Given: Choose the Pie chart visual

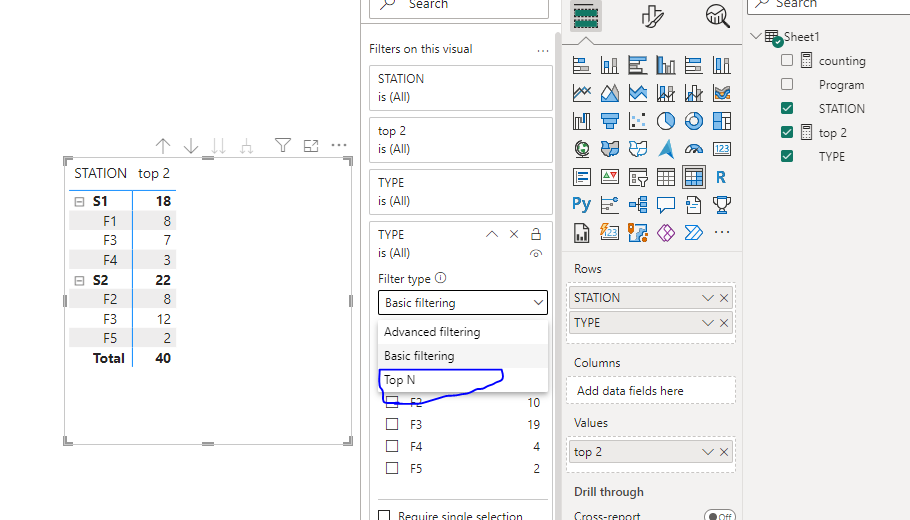Looking at the screenshot, I should 666,121.
